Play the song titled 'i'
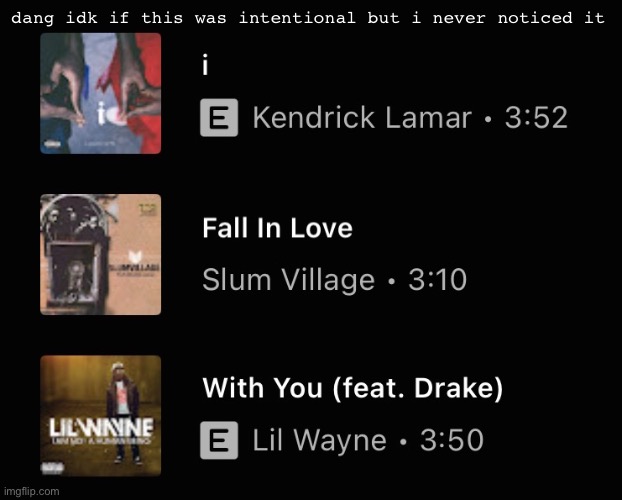 (205, 65)
